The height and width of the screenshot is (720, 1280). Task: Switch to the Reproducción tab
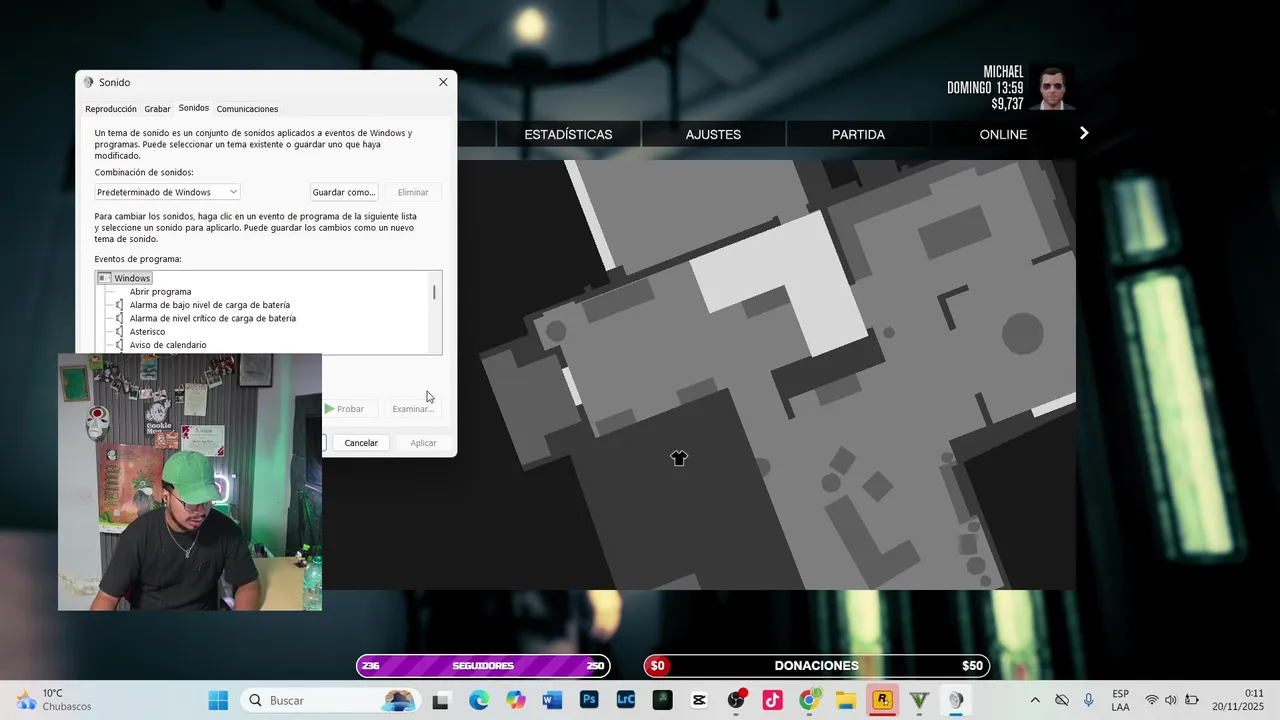click(x=111, y=109)
